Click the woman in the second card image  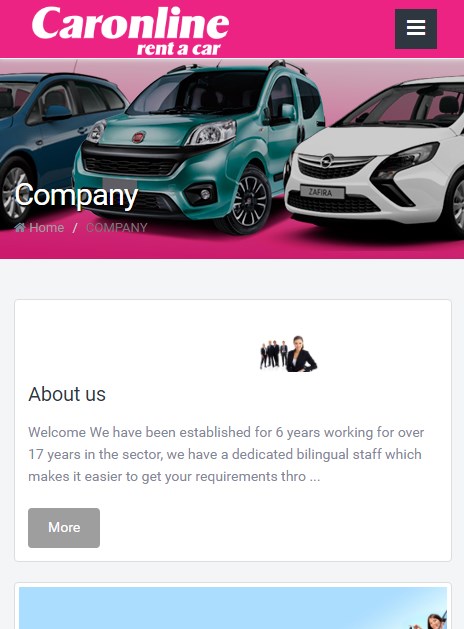tap(433, 620)
